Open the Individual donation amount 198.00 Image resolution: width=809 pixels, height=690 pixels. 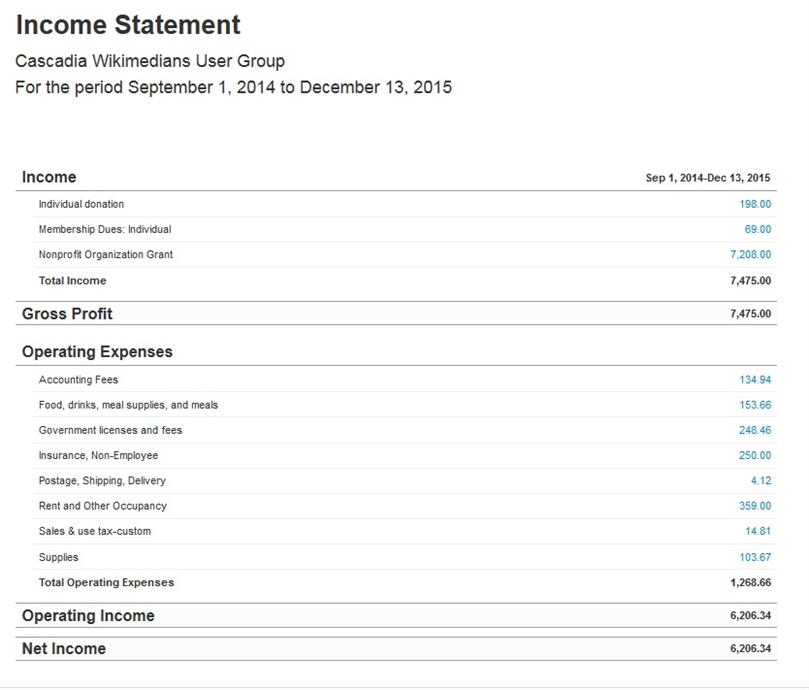755,204
